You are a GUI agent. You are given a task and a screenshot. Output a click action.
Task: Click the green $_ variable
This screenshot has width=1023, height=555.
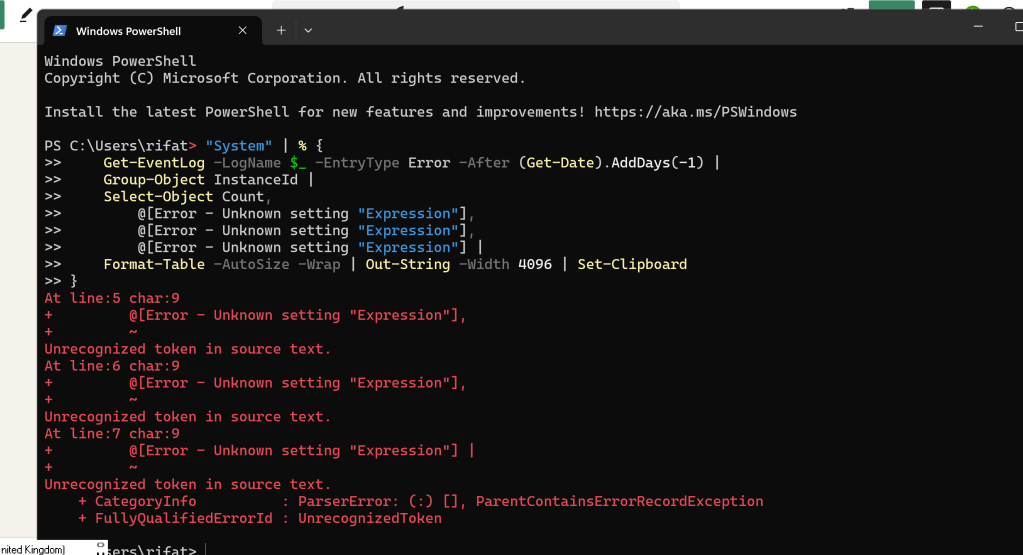298,162
